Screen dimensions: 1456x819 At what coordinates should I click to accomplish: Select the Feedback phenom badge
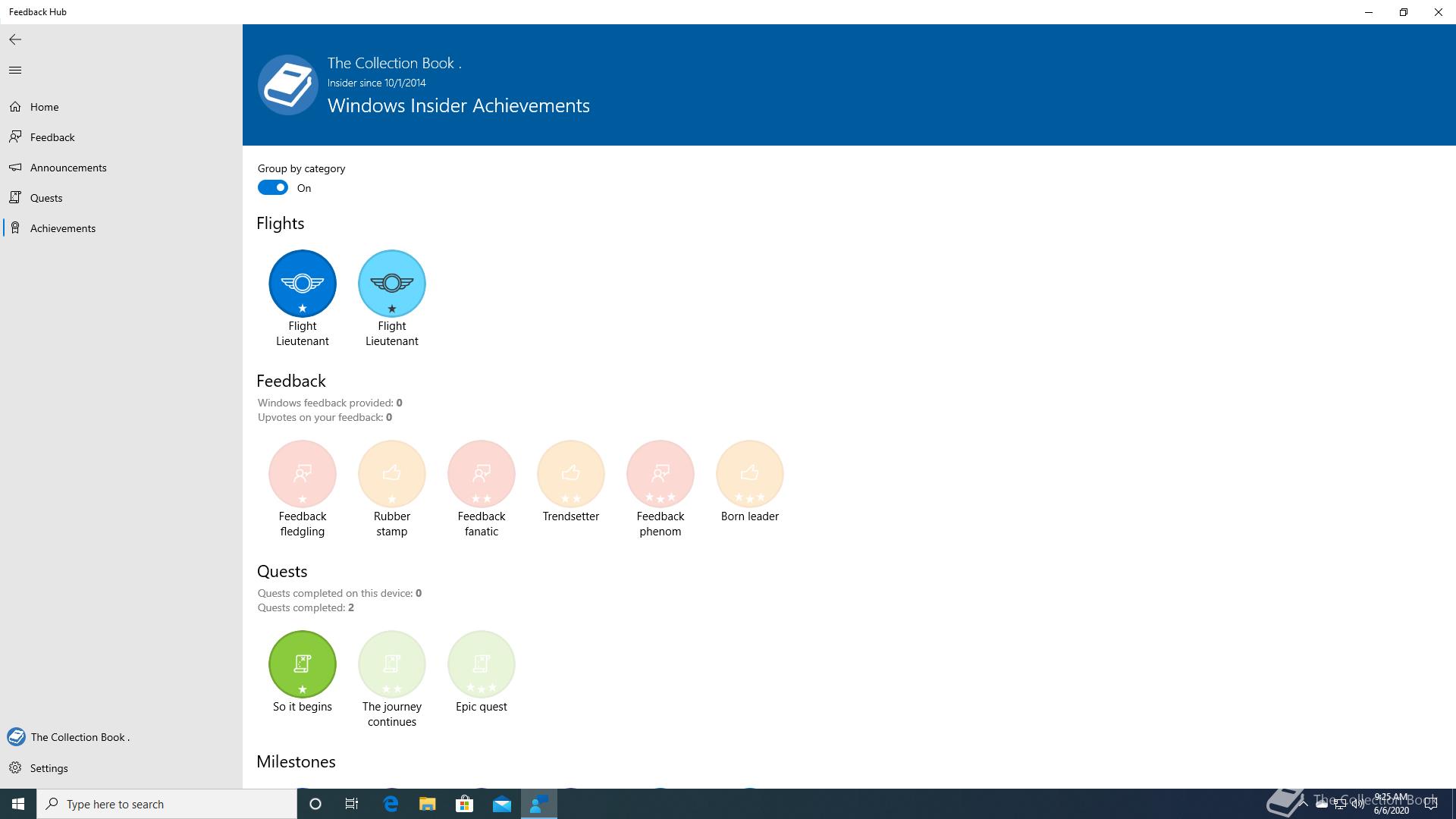660,474
